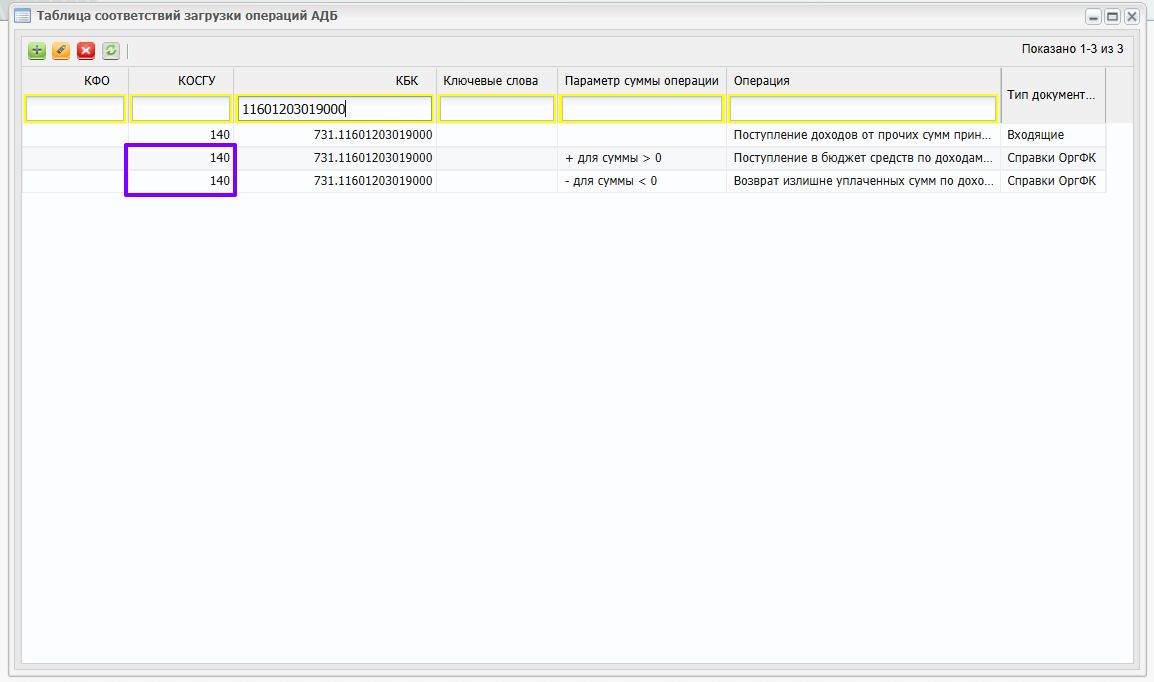Click the Входящие document type cell
Image resolution: width=1154 pixels, height=682 pixels.
click(x=1053, y=135)
